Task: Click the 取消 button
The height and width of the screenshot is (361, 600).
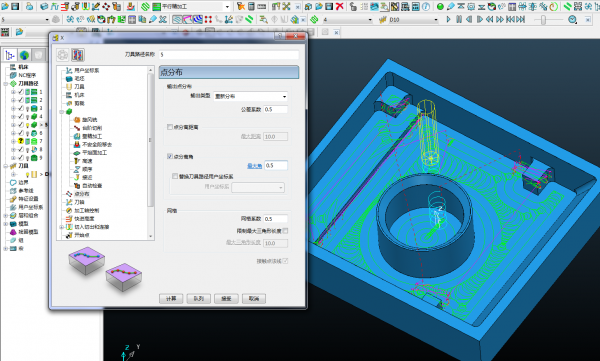Action: pyautogui.click(x=254, y=299)
